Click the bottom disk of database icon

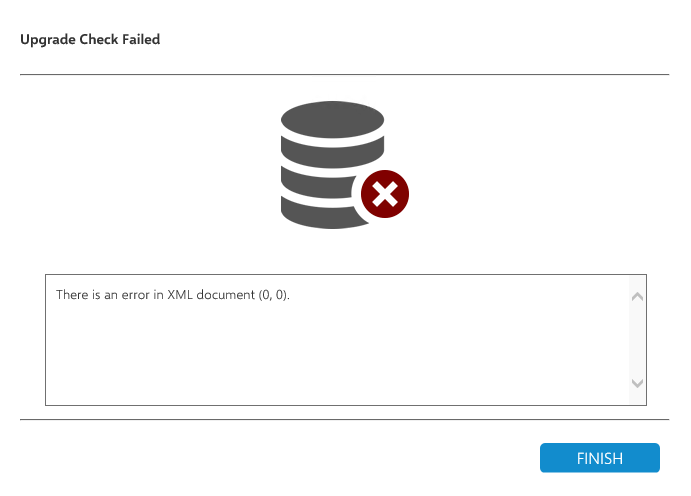pyautogui.click(x=318, y=212)
